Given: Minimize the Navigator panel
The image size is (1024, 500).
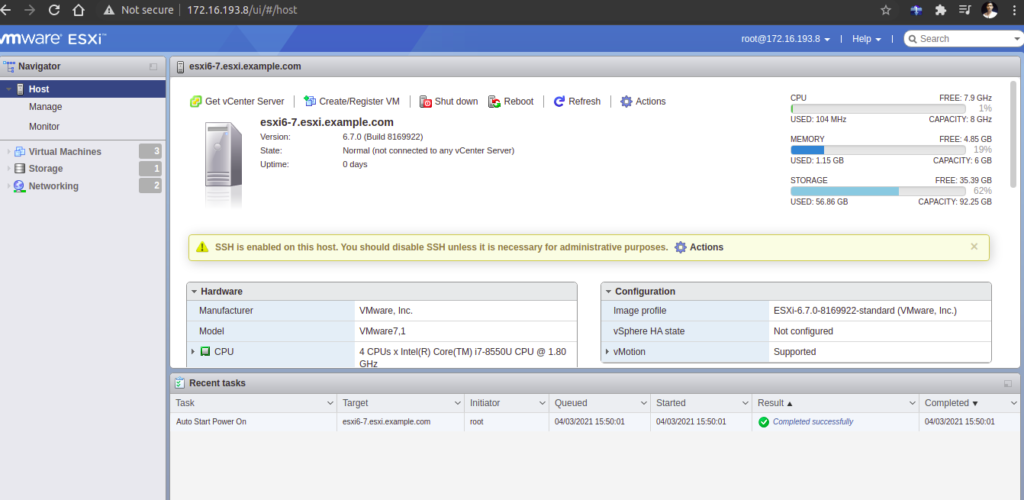Looking at the screenshot, I should pyautogui.click(x=153, y=67).
